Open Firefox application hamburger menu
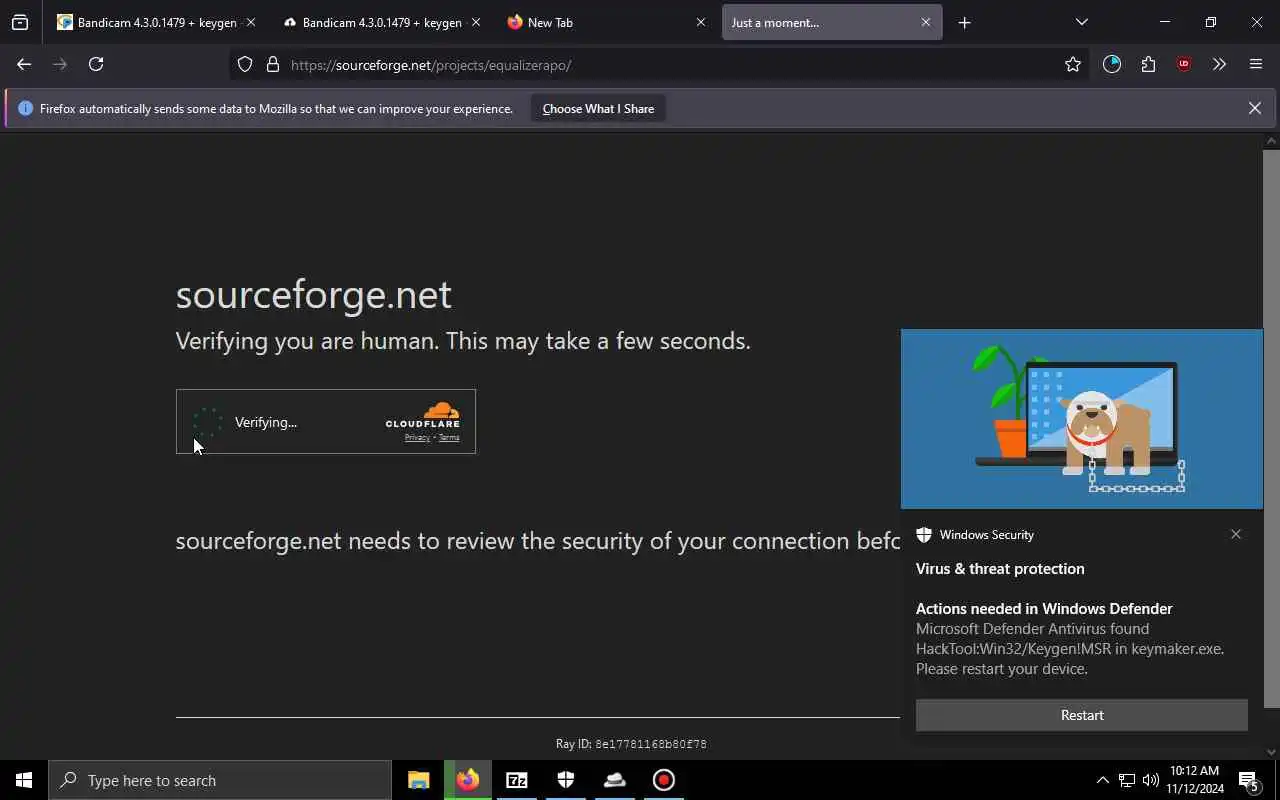This screenshot has height=800, width=1280. click(x=1256, y=64)
